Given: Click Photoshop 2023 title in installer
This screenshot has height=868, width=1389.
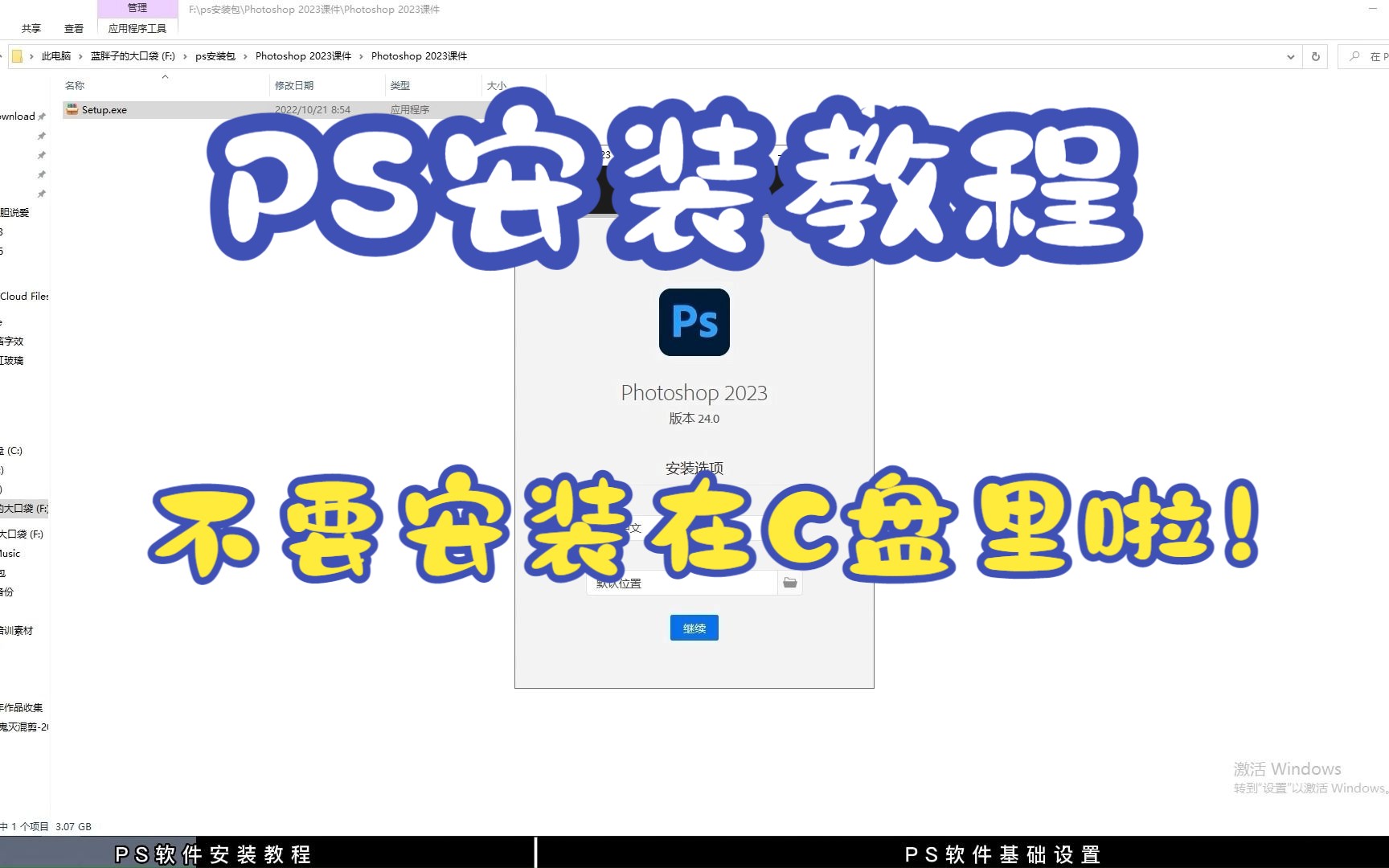Looking at the screenshot, I should coord(694,393).
